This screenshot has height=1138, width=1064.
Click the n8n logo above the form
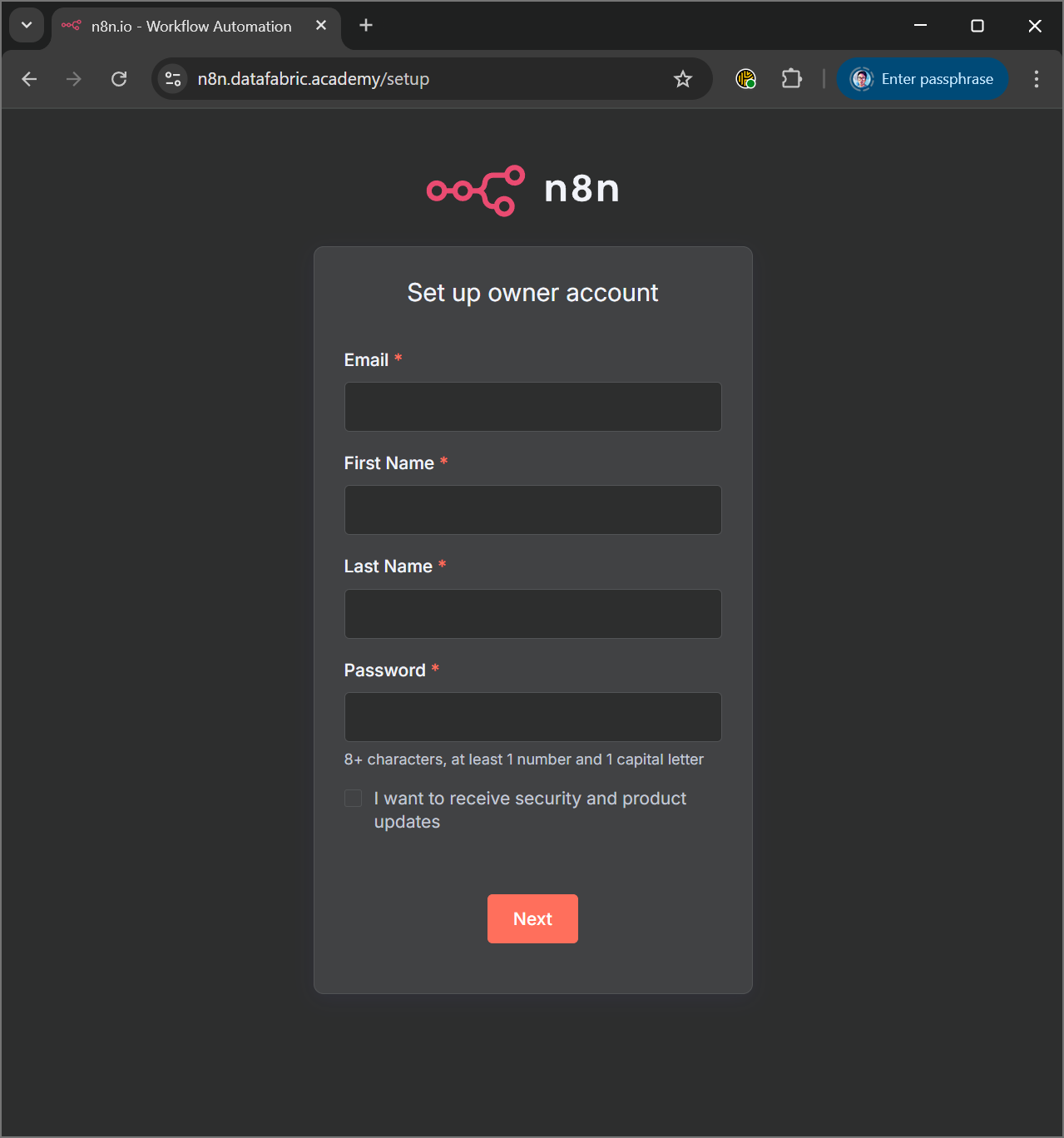(x=522, y=190)
